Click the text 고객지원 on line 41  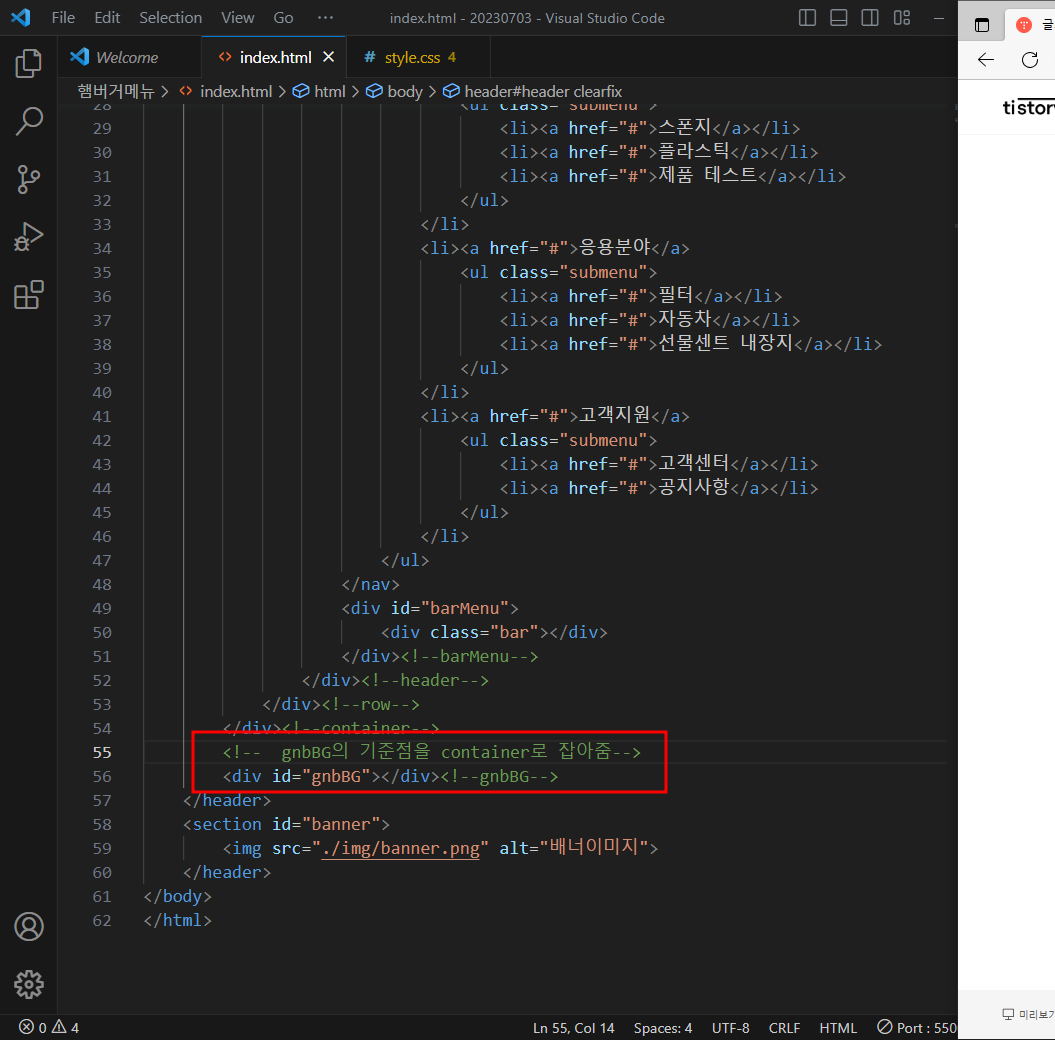pyautogui.click(x=614, y=415)
